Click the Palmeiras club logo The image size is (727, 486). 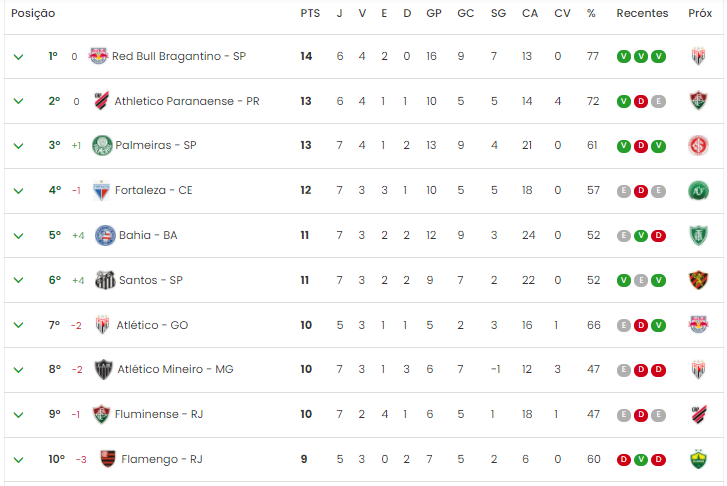pos(102,145)
